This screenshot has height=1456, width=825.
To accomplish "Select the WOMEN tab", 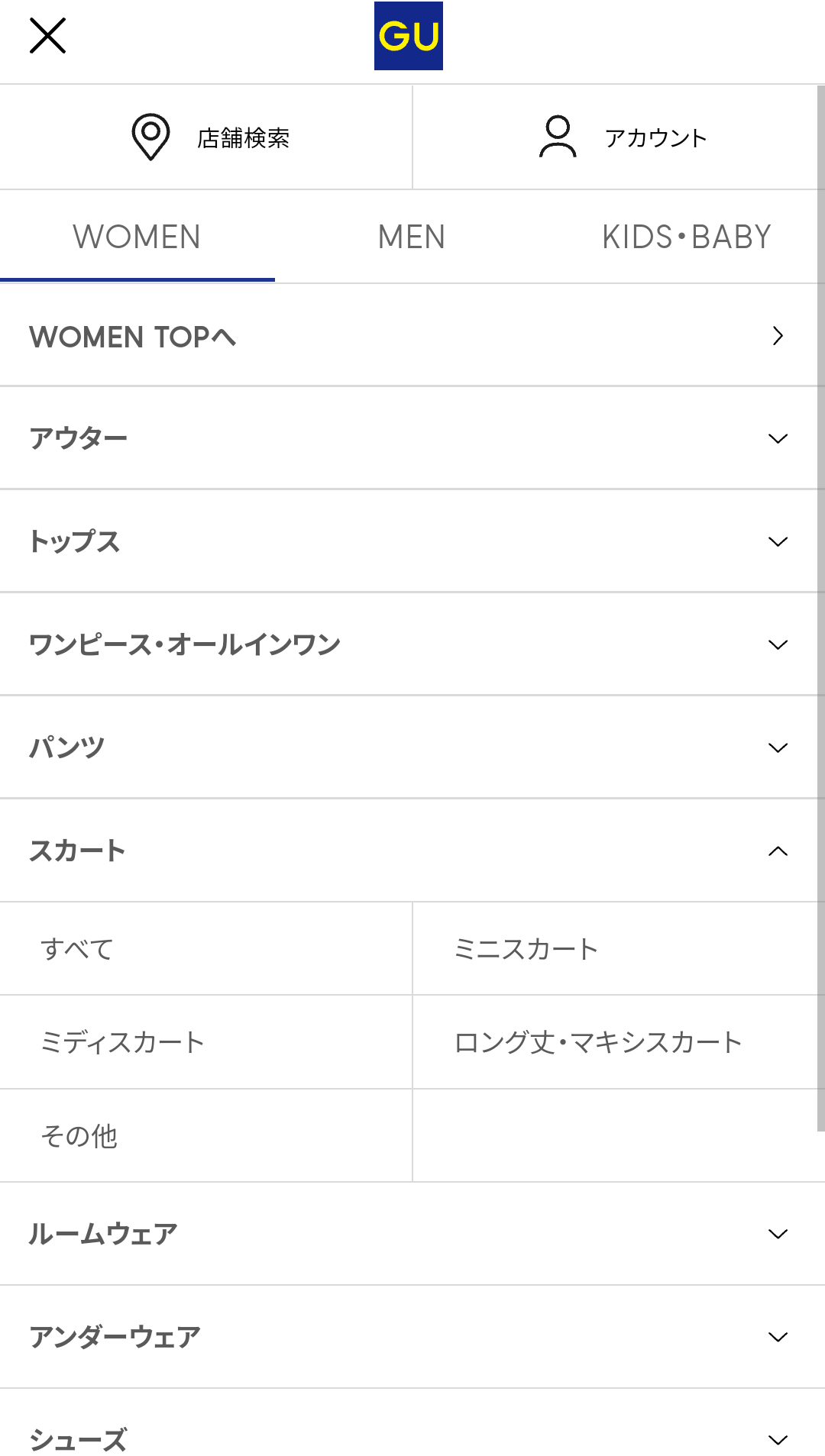I will (x=137, y=237).
